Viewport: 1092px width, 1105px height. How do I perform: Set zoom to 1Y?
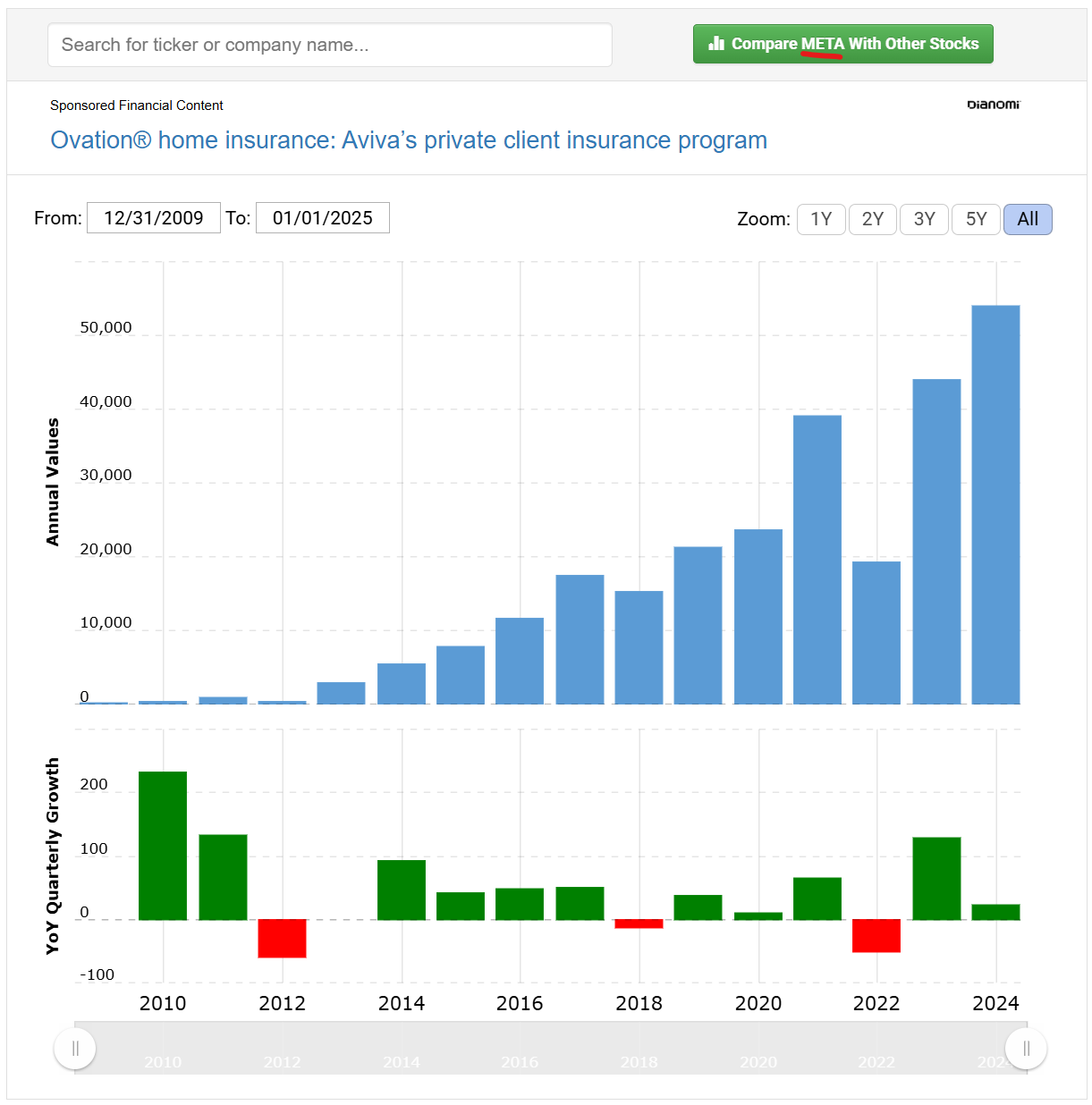point(821,219)
